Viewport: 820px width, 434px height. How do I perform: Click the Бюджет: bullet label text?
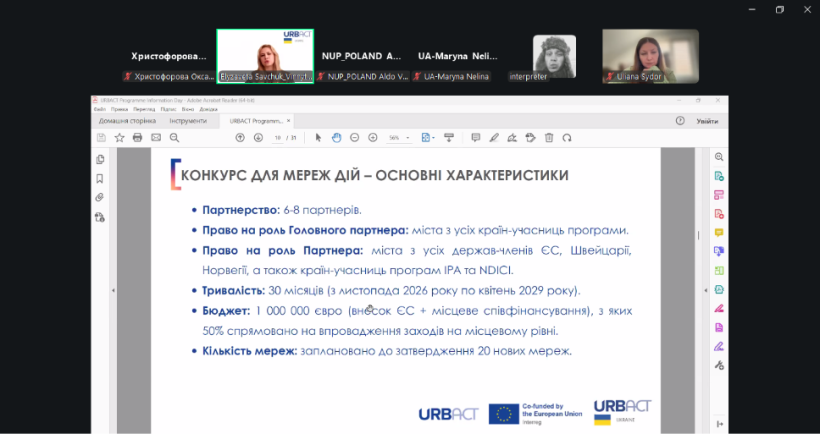tap(226, 311)
